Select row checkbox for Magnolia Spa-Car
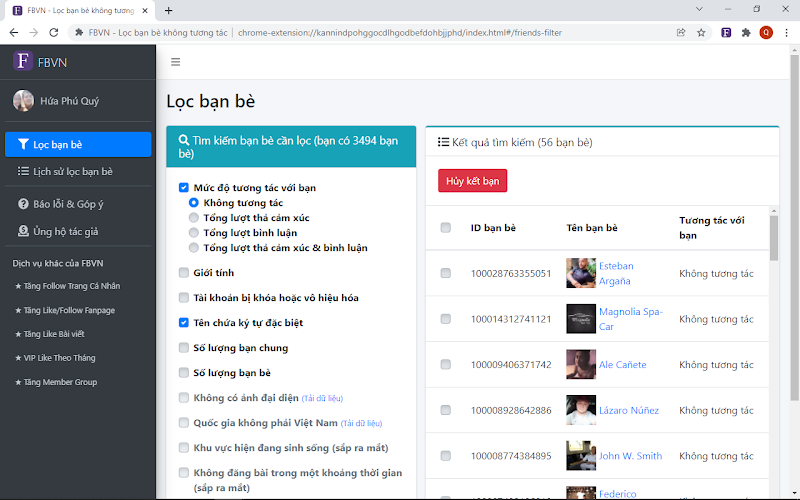Image resolution: width=800 pixels, height=500 pixels. [x=445, y=319]
